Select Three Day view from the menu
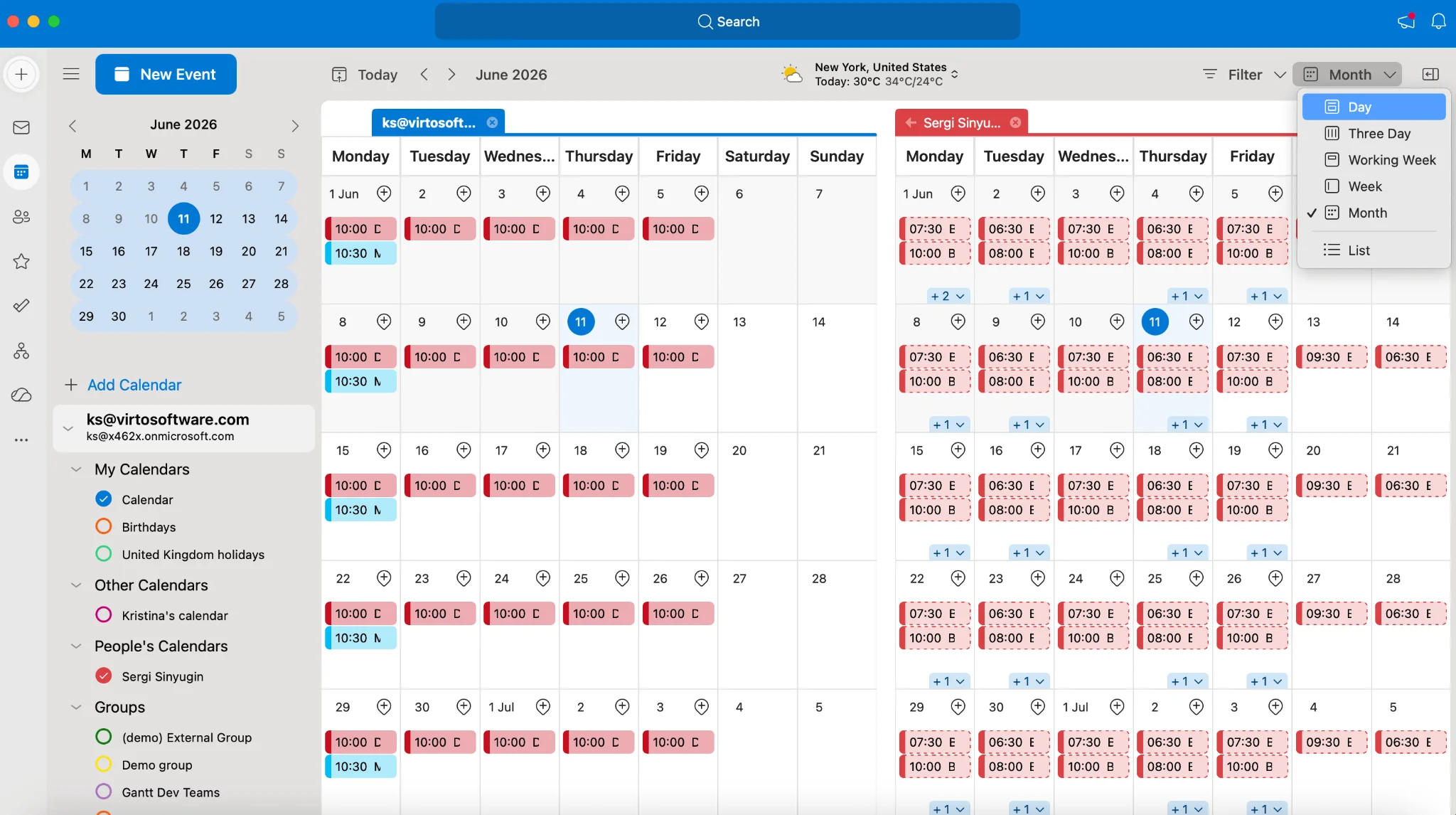 click(1374, 133)
